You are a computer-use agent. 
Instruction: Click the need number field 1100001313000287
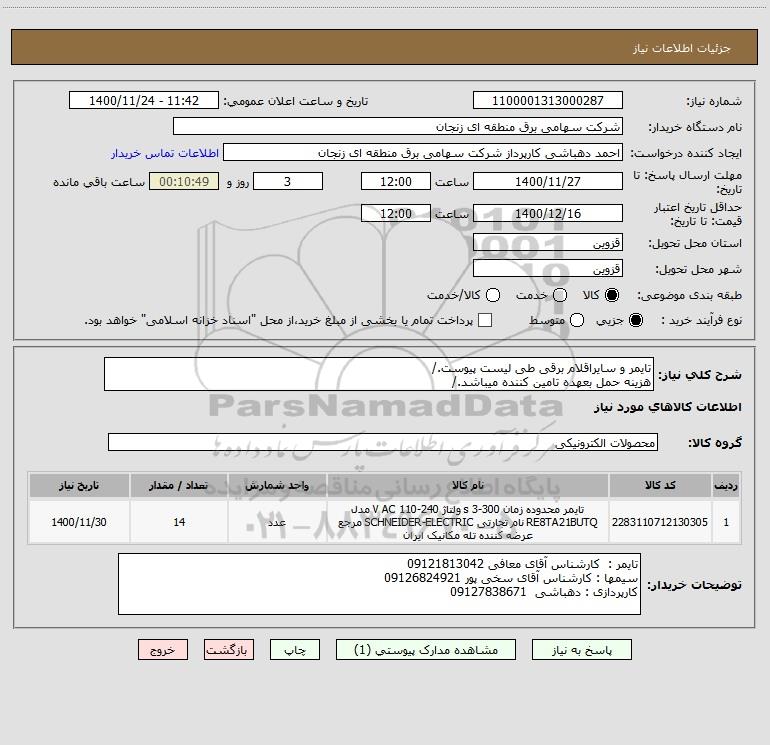(x=548, y=100)
